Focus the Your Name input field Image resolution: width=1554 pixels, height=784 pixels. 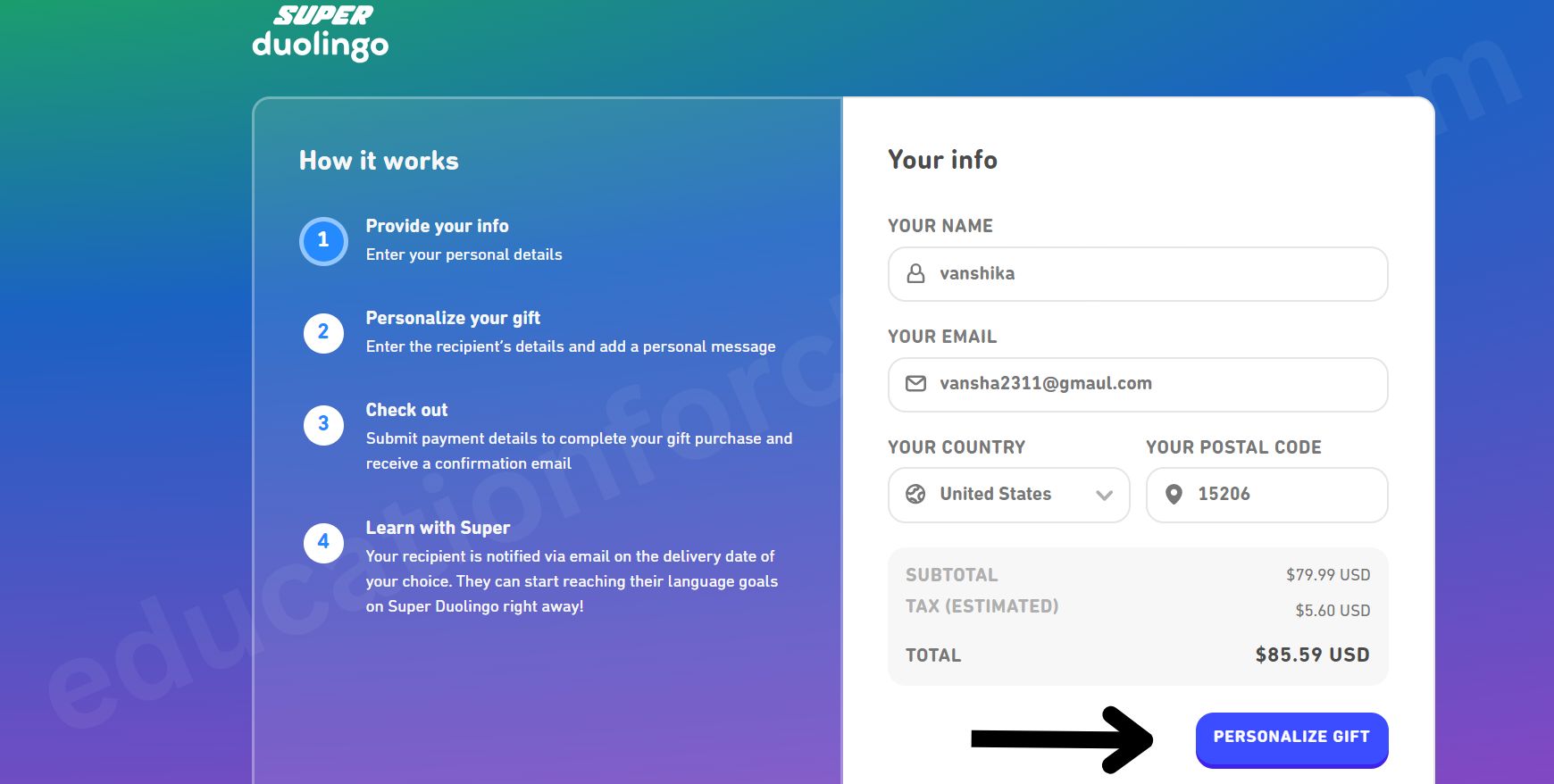click(x=1152, y=273)
